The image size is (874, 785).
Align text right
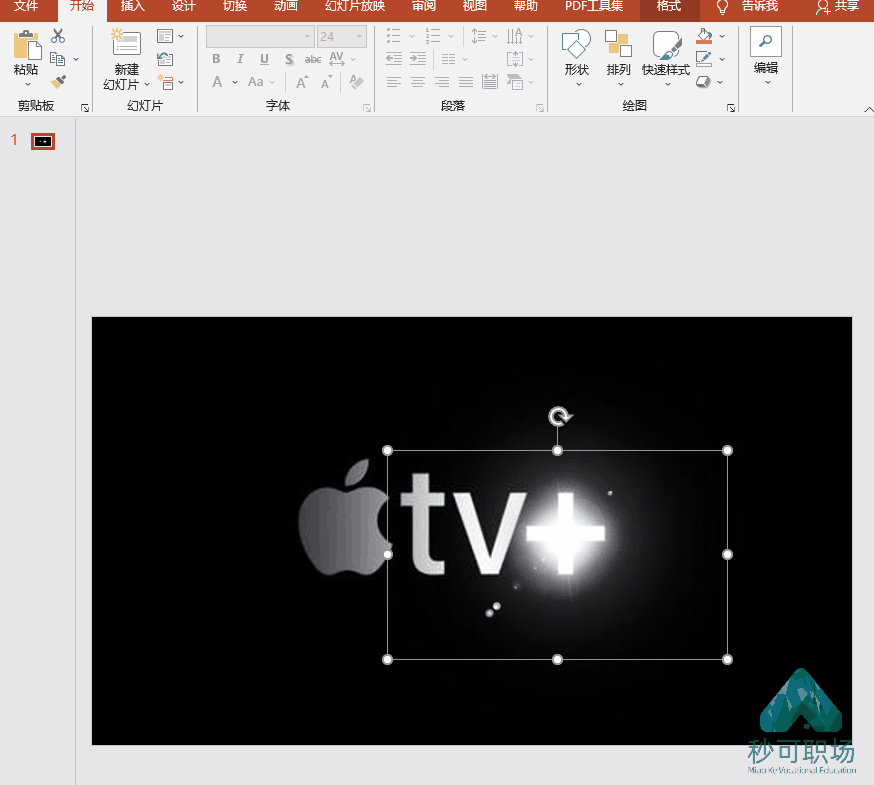coord(442,82)
